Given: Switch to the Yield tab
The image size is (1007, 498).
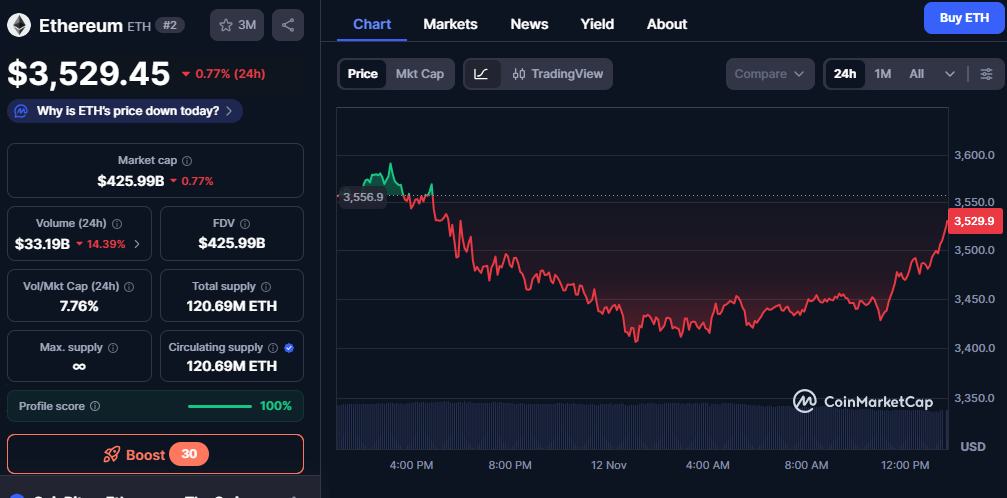Looking at the screenshot, I should tap(597, 24).
